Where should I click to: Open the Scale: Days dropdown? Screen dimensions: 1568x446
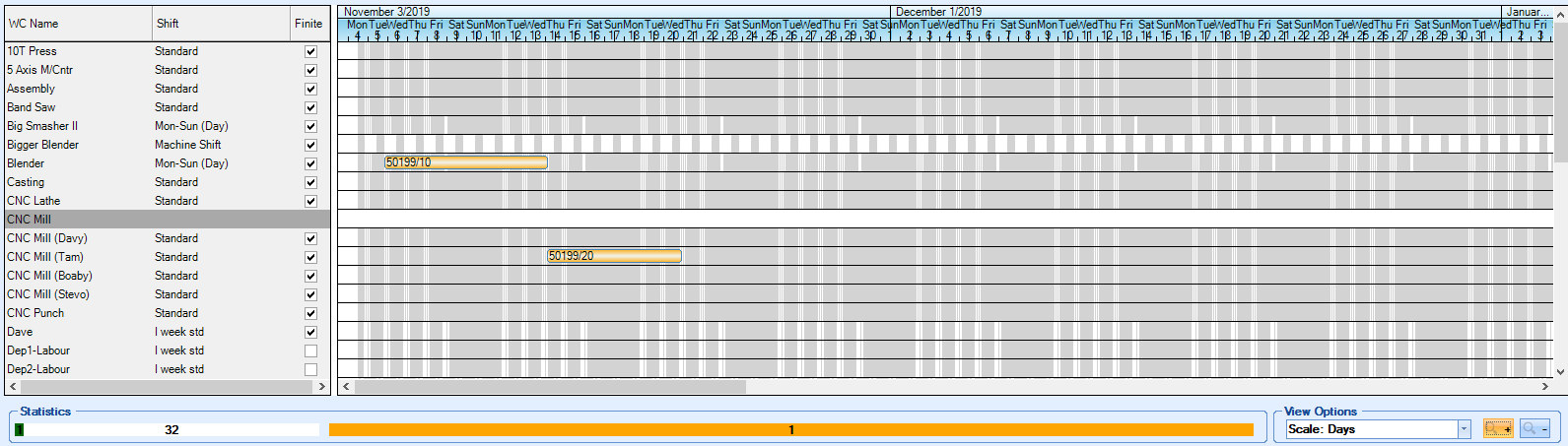coord(1464,429)
